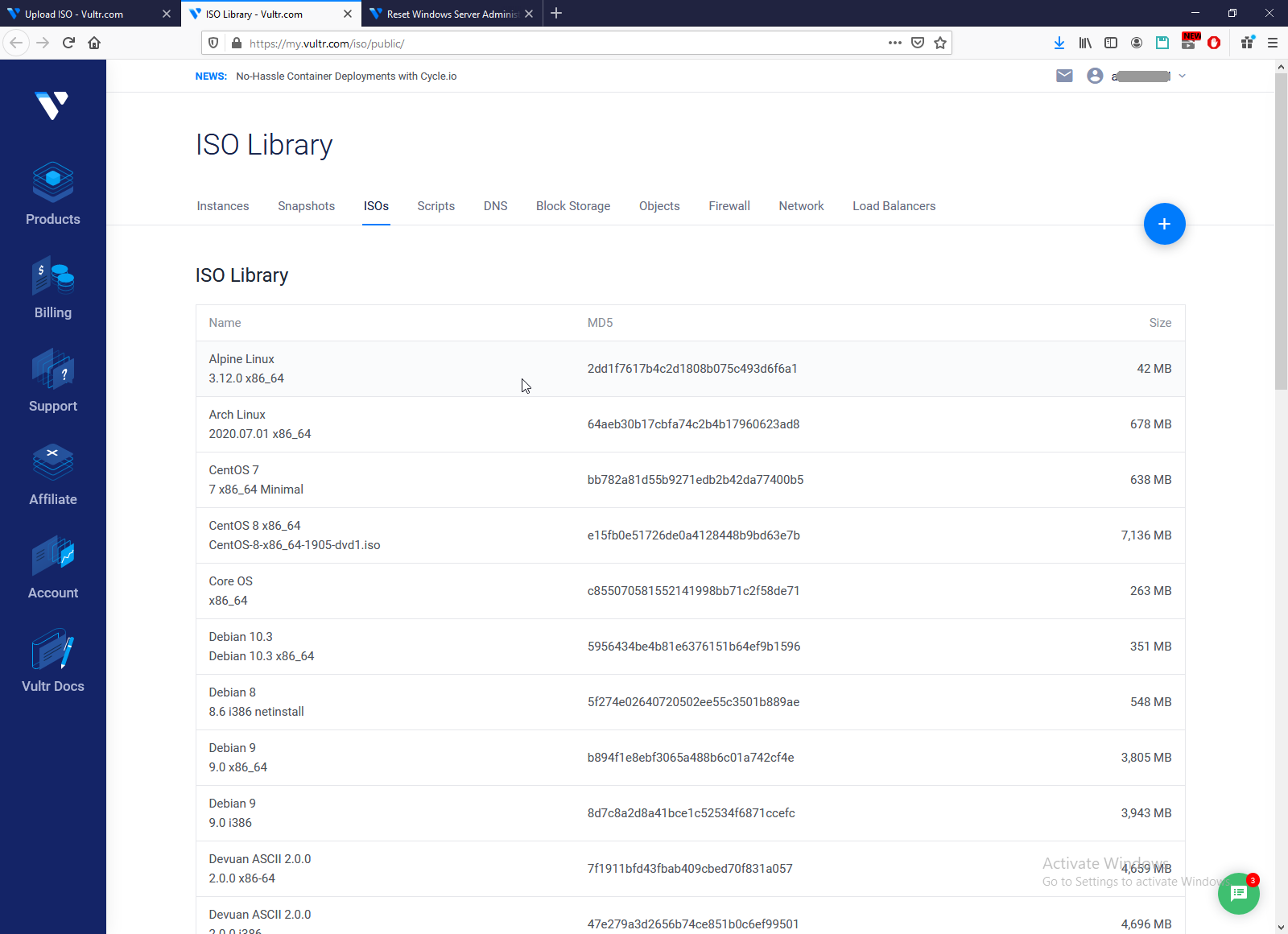Open a new browser tab
Screen dimensions: 1288x934
[556, 14]
